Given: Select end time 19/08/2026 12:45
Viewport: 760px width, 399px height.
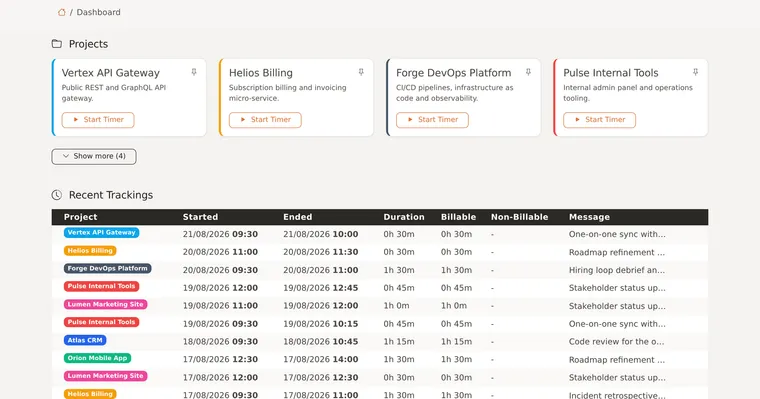Looking at the screenshot, I should click(320, 288).
